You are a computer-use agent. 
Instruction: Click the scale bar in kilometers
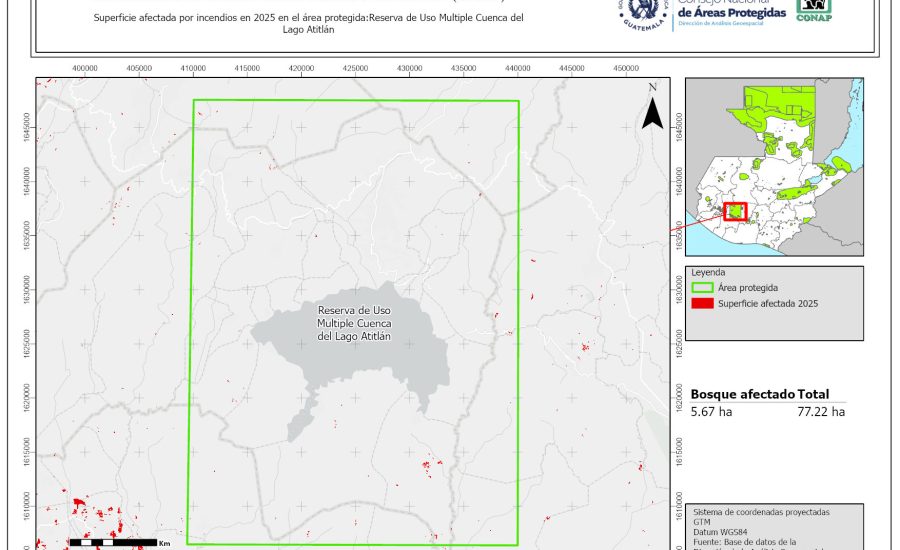click(x=110, y=541)
